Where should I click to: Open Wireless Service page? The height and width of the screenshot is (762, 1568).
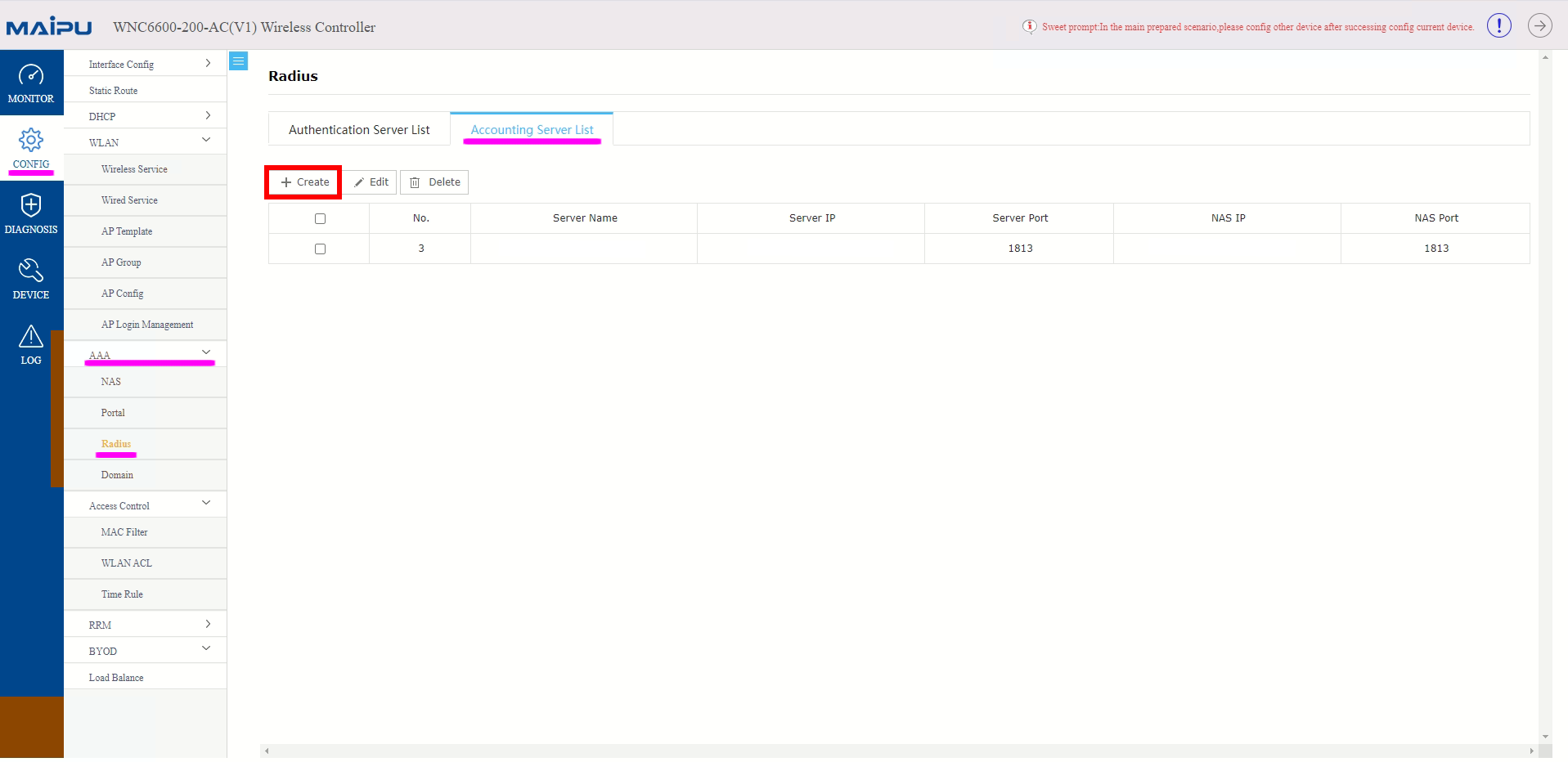pos(146,169)
